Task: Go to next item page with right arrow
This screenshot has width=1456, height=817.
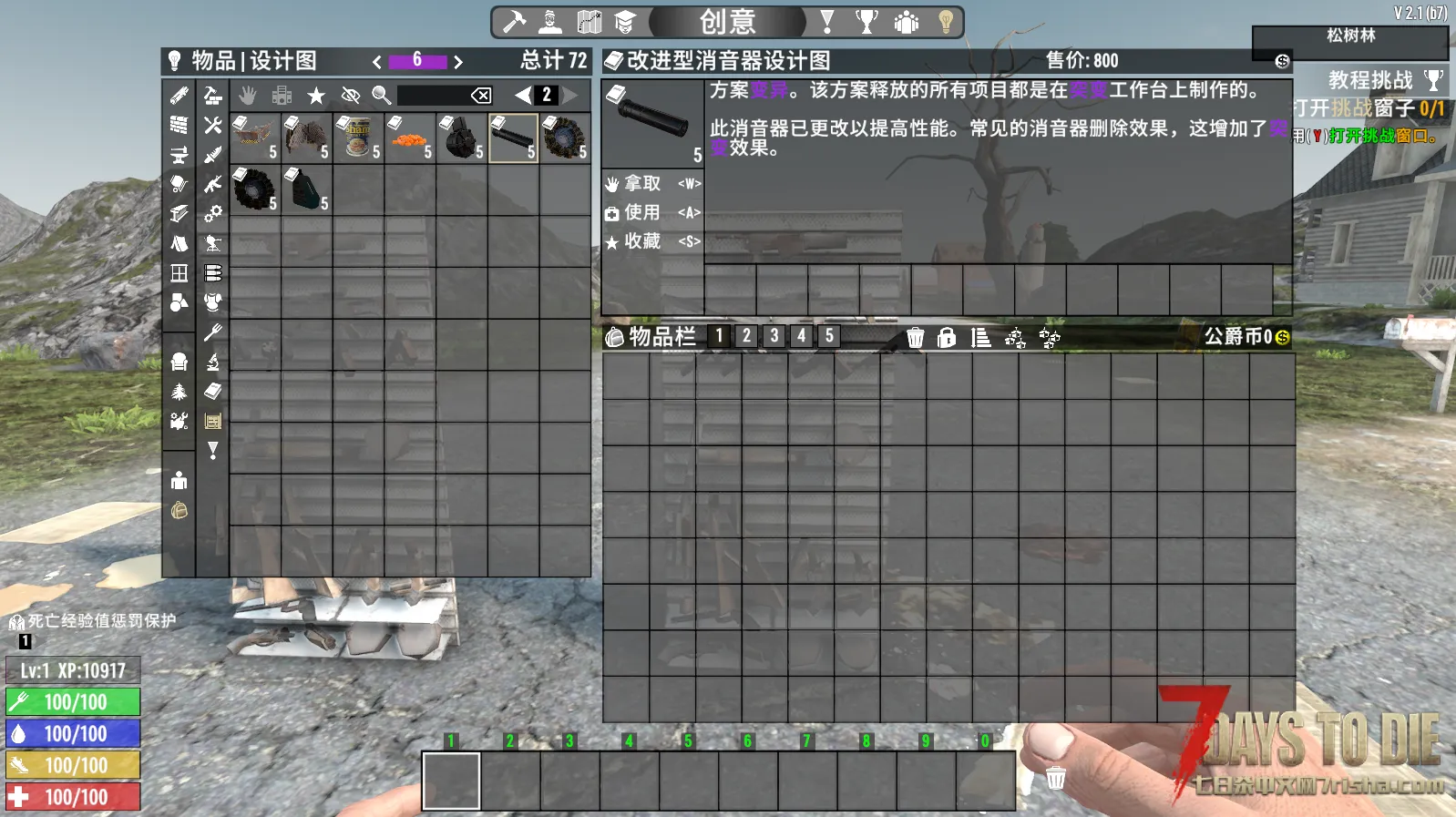Action: (570, 95)
